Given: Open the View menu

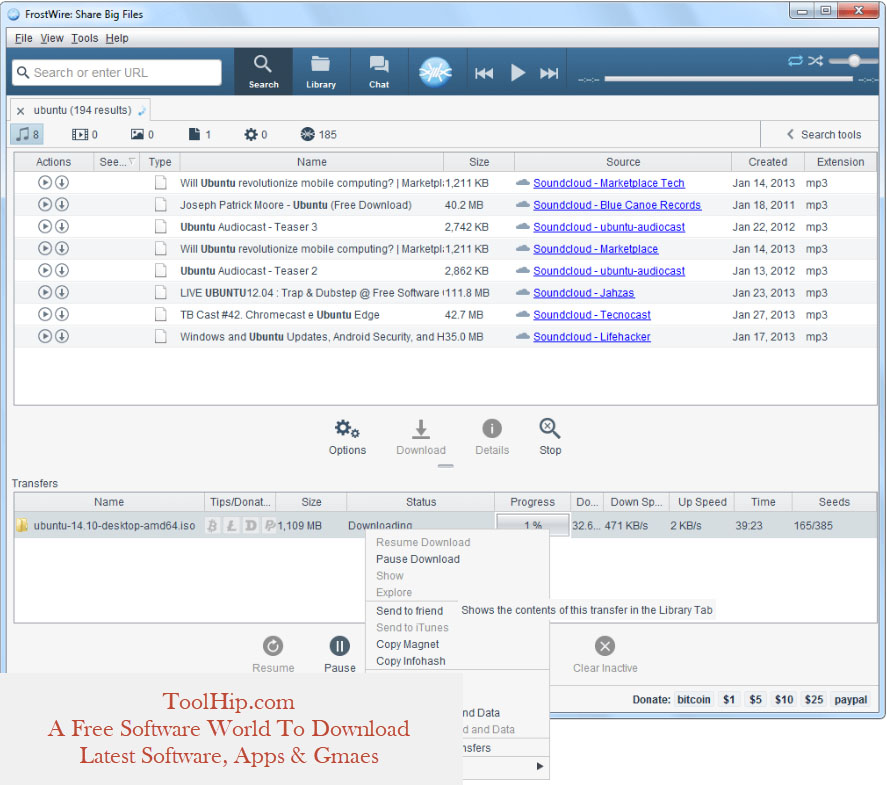Looking at the screenshot, I should 51,38.
